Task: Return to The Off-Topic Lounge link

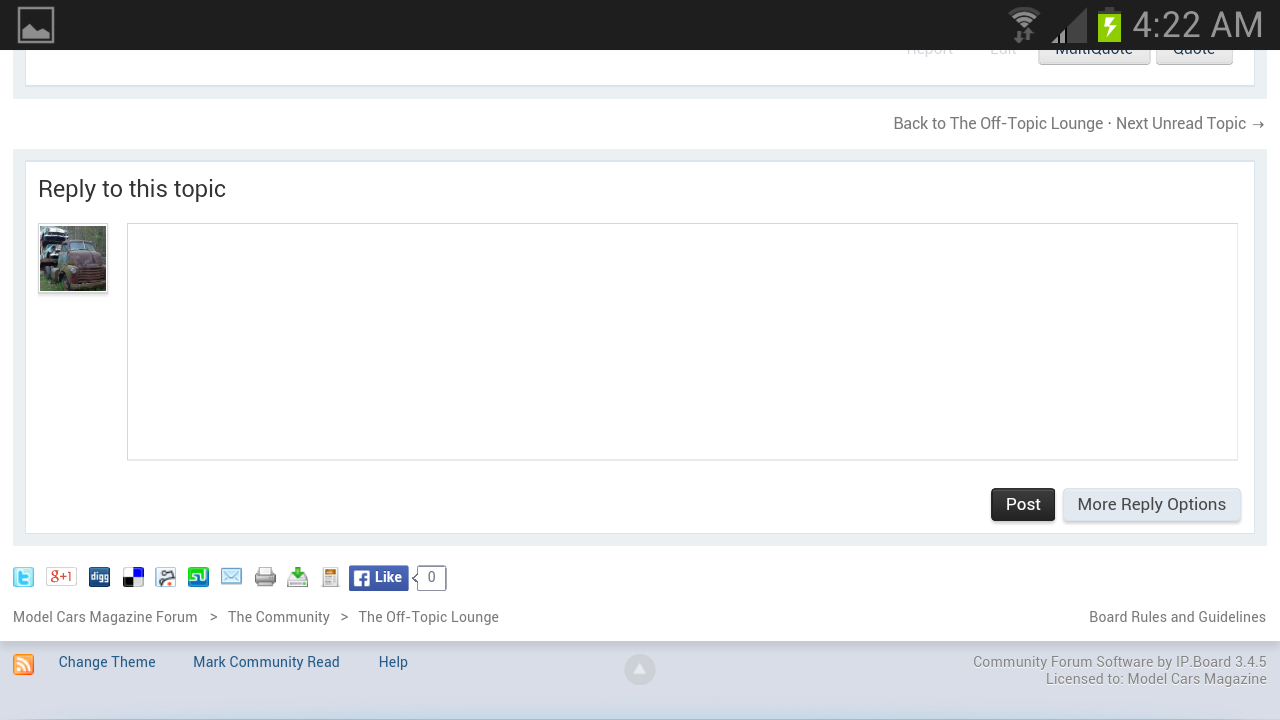Action: (998, 124)
